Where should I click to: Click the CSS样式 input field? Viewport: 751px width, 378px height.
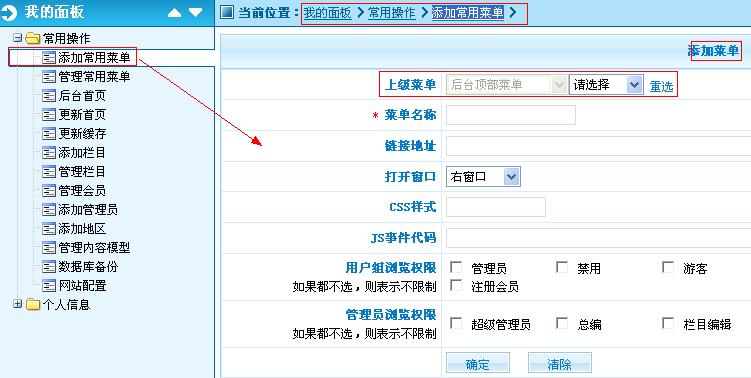coord(496,207)
